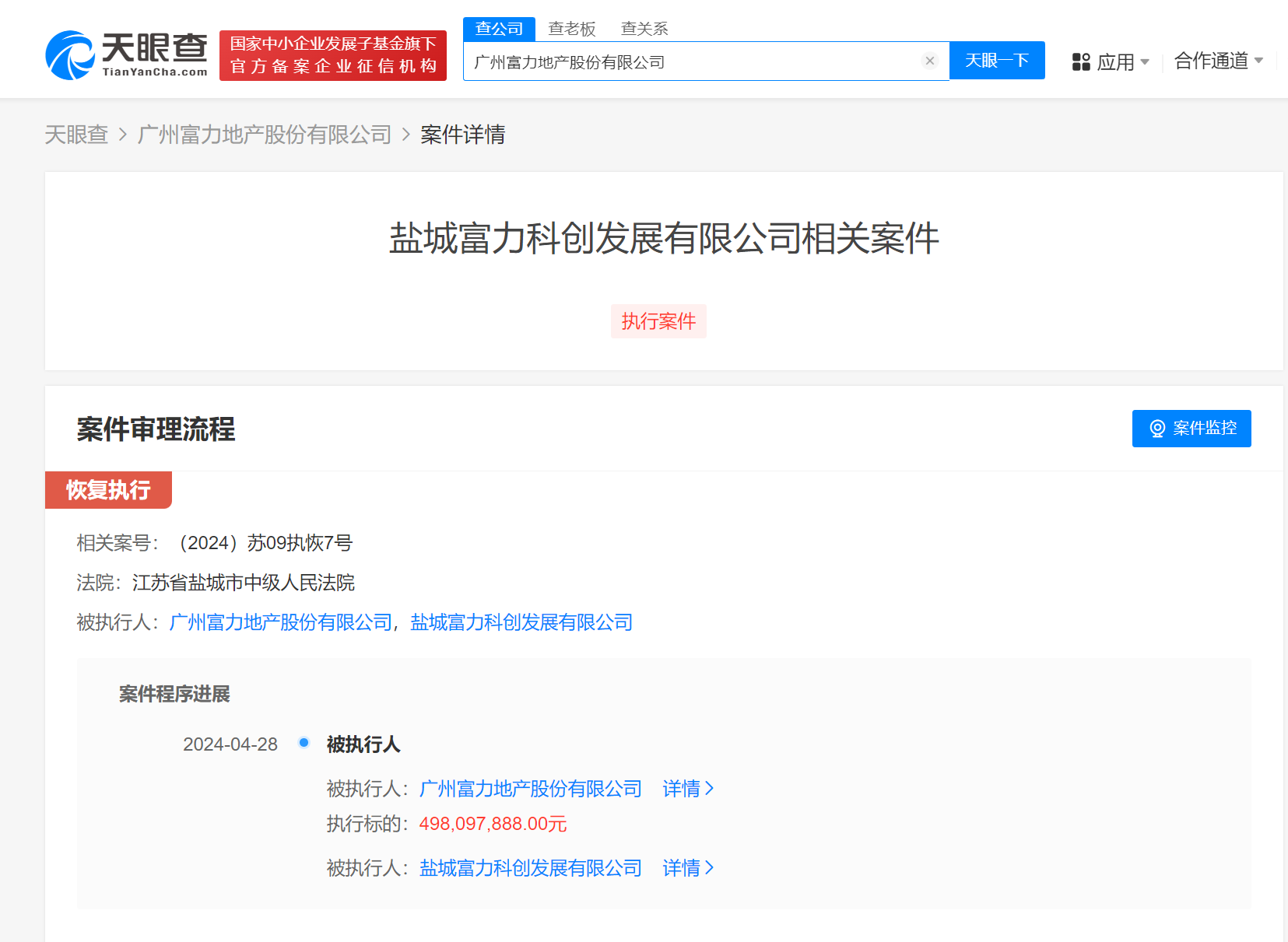Screen dimensions: 1288x942
Task: Click the monitor icon on 案件监控 button
Action: coord(1156,428)
